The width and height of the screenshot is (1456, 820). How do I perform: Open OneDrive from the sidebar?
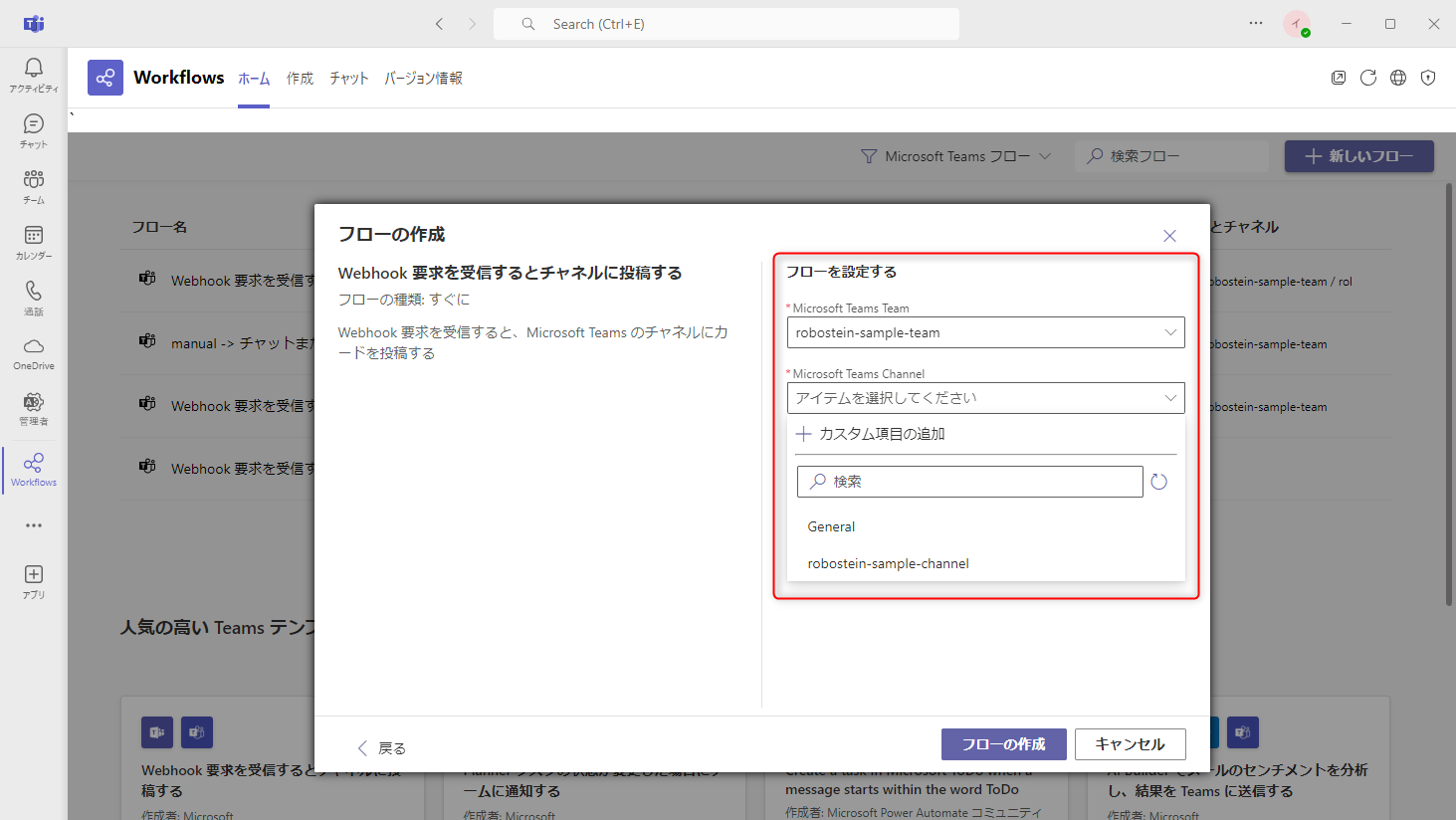tap(34, 353)
